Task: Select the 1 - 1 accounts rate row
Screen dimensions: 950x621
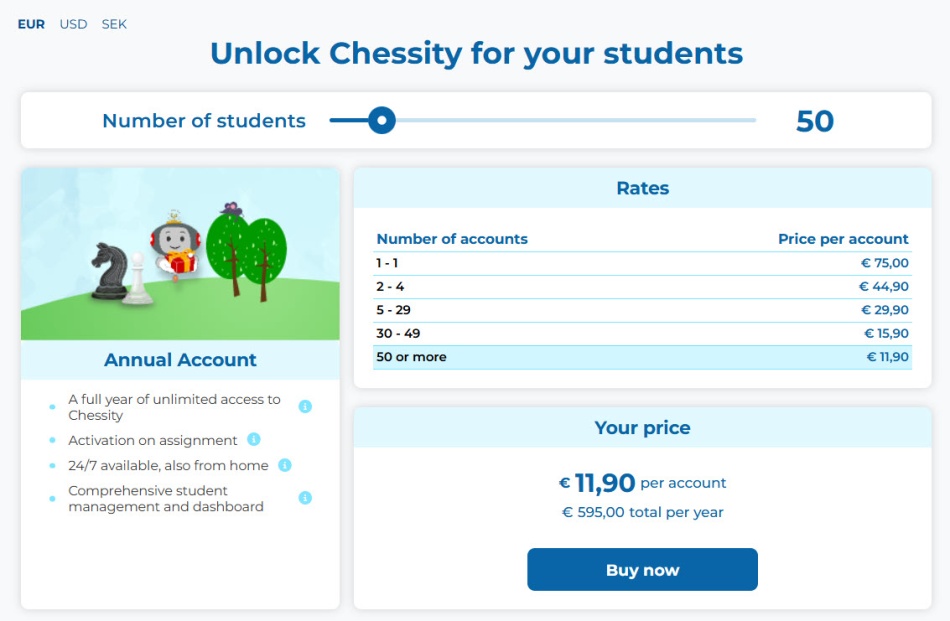Action: [642, 263]
